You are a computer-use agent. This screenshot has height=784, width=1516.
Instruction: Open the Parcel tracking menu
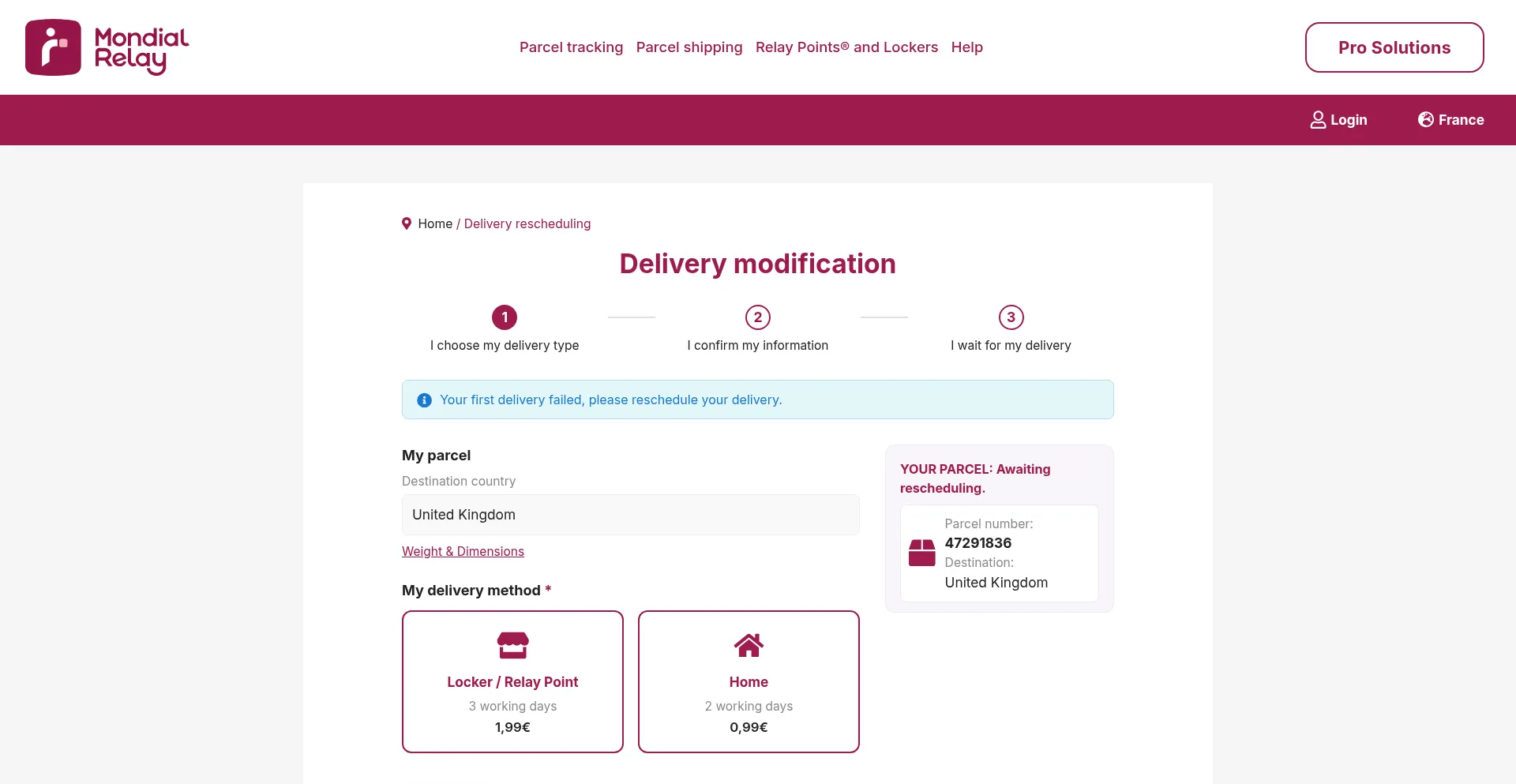tap(571, 47)
